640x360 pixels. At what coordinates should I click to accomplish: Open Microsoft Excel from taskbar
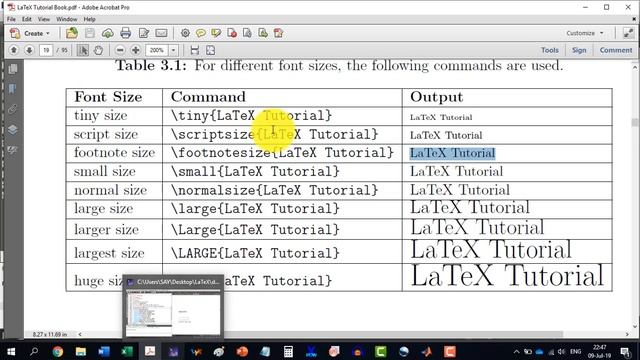[127, 351]
